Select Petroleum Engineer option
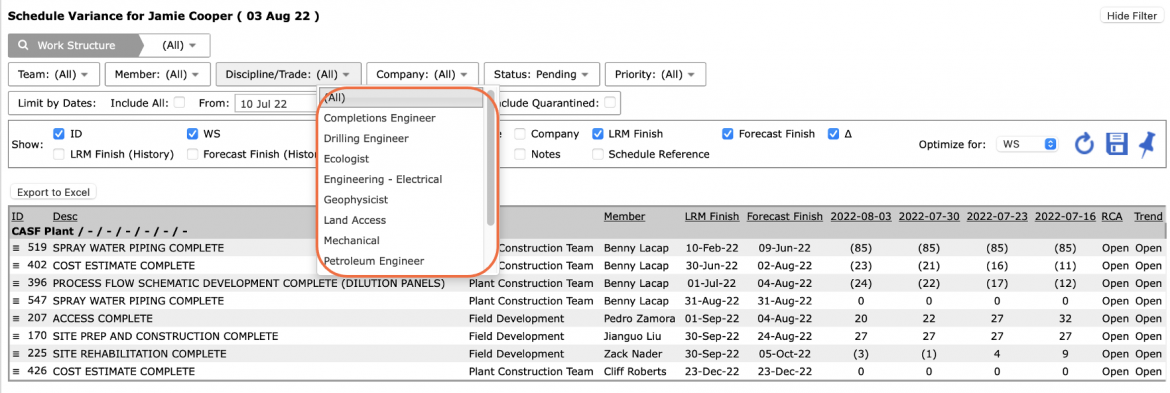Image resolution: width=1170 pixels, height=393 pixels. pyautogui.click(x=401, y=261)
